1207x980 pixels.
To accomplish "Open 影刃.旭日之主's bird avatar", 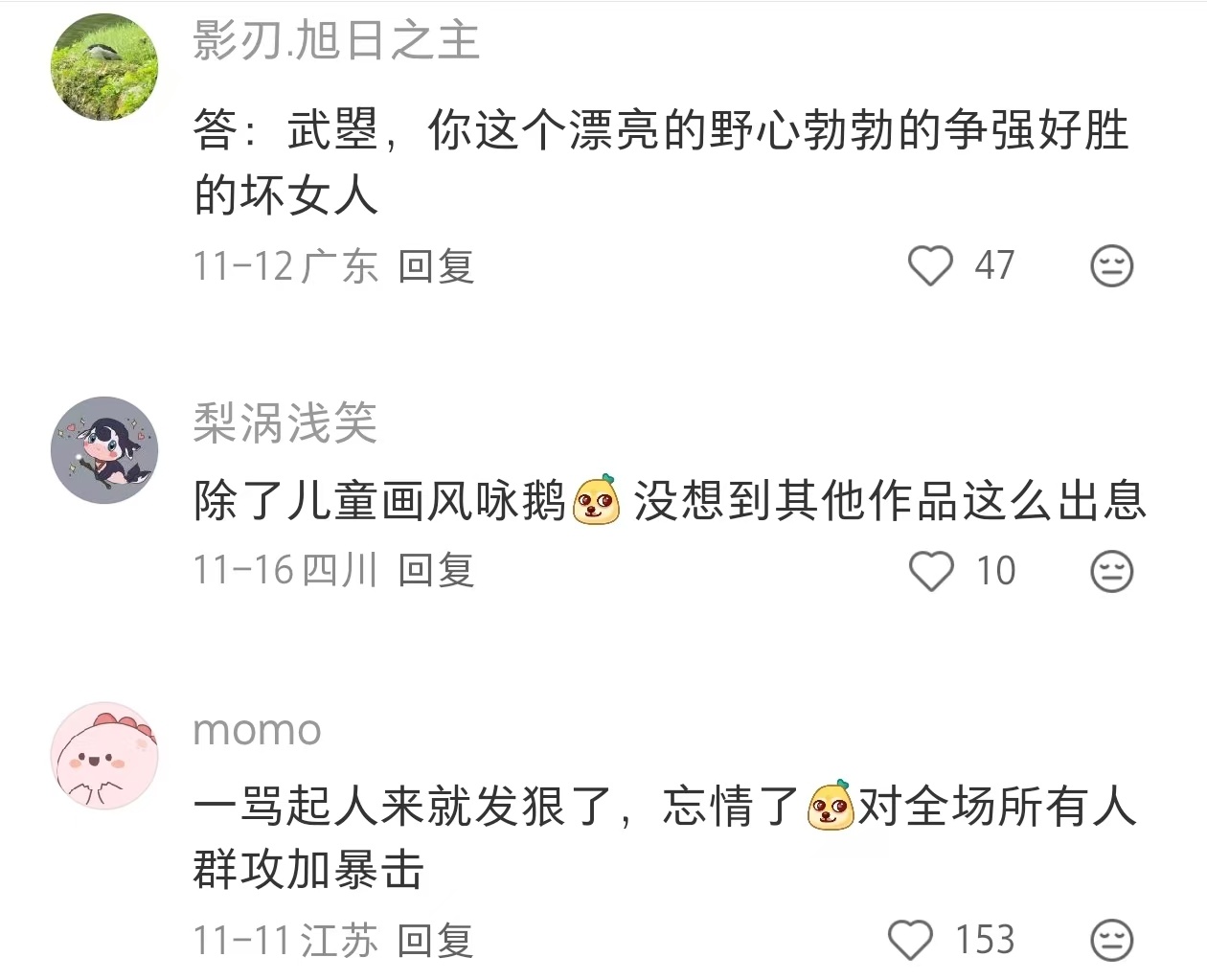I will (x=103, y=67).
